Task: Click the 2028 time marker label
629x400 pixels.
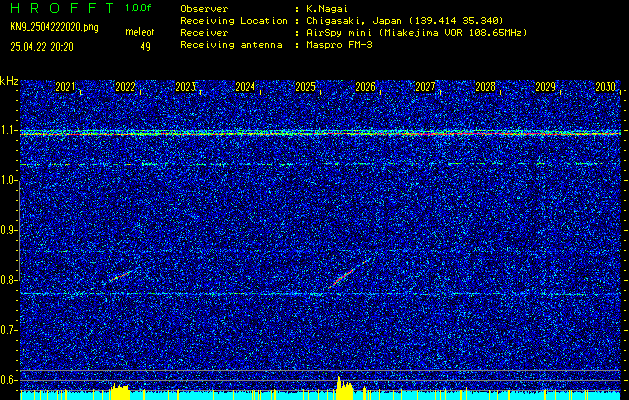Action: pyautogui.click(x=485, y=87)
